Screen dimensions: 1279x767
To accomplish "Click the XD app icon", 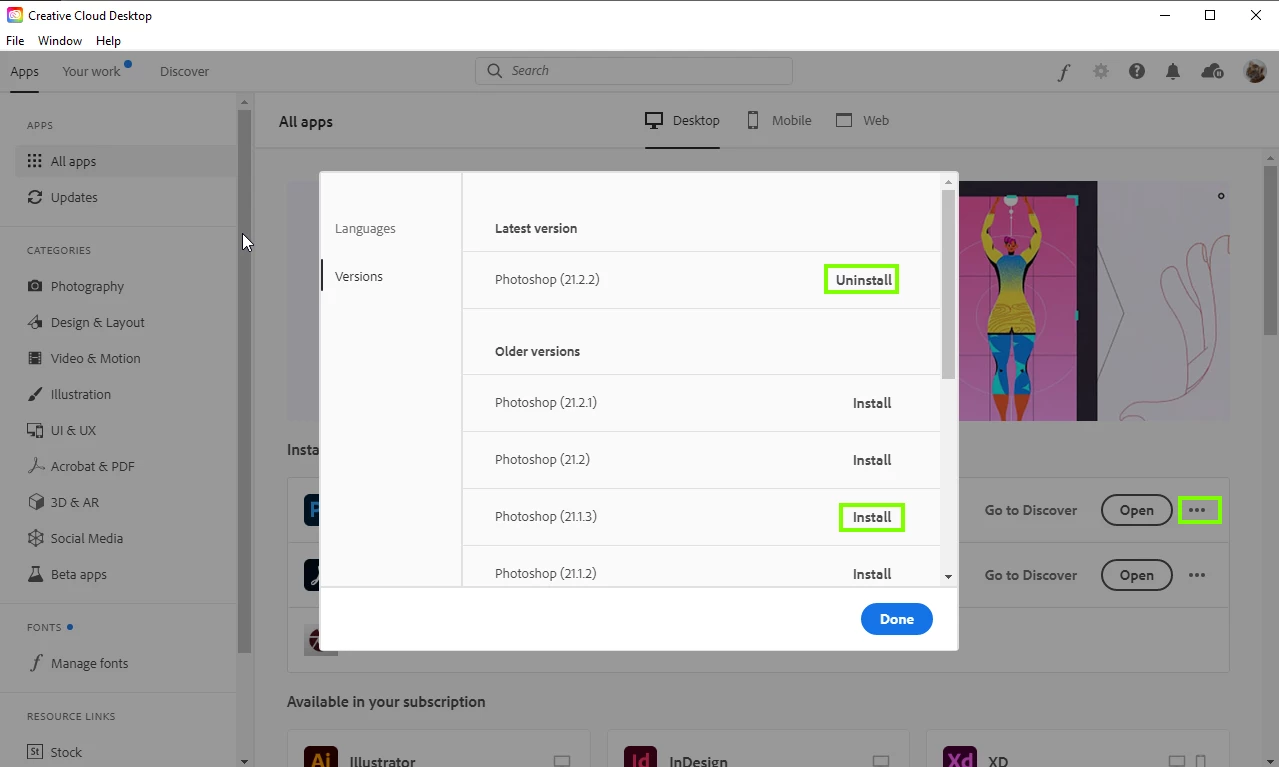I will (x=960, y=756).
